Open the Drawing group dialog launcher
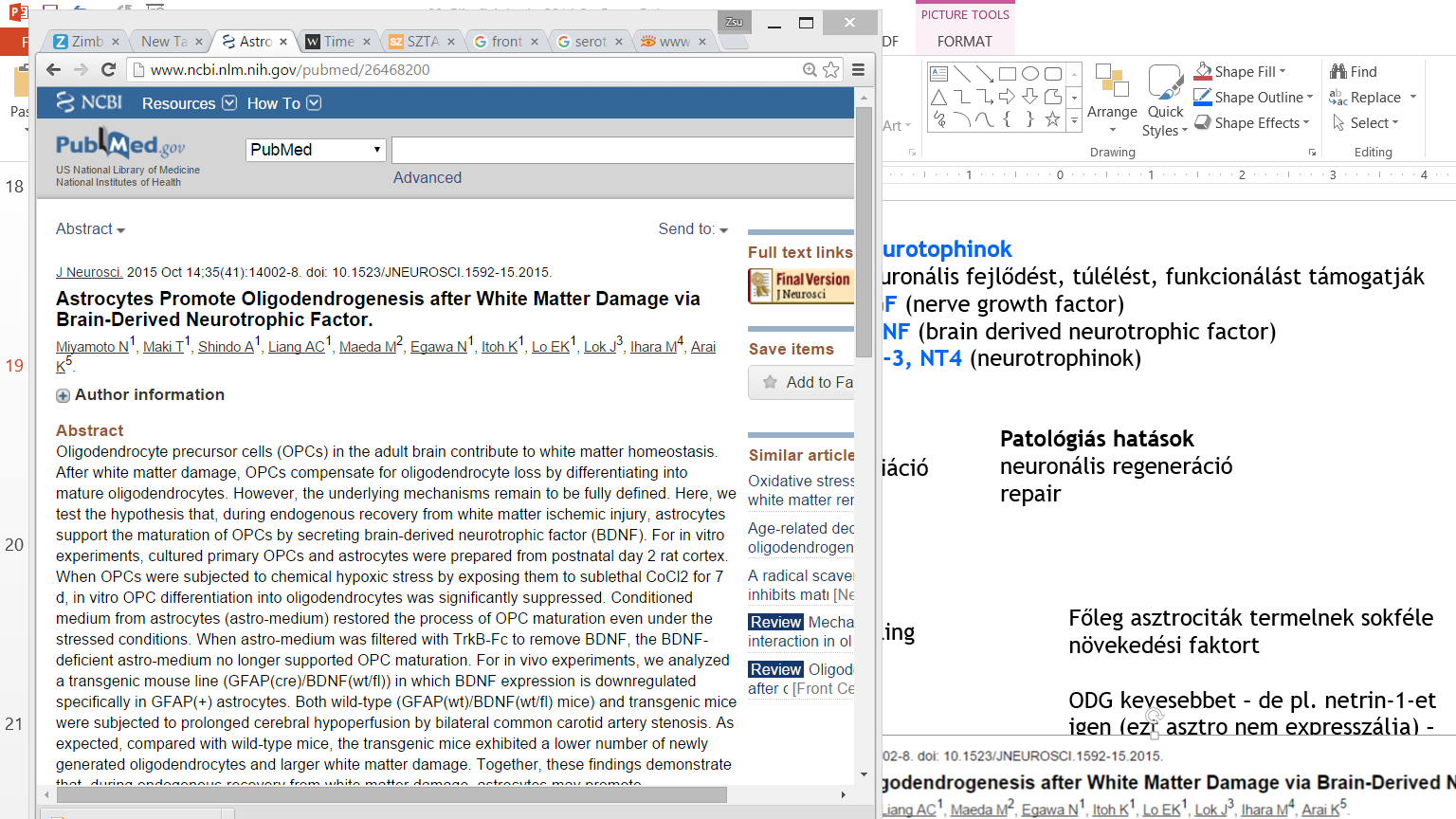1456x819 pixels. coord(1313,152)
